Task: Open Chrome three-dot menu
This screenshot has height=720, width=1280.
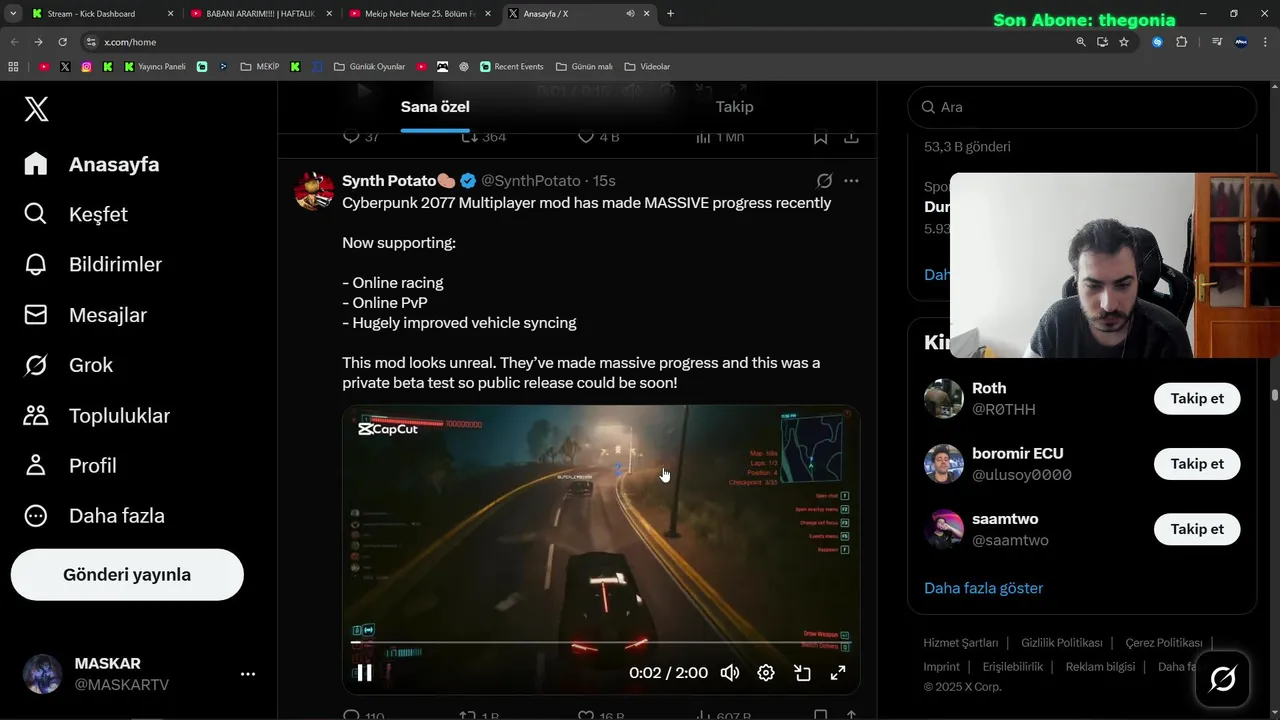Action: [x=1265, y=42]
